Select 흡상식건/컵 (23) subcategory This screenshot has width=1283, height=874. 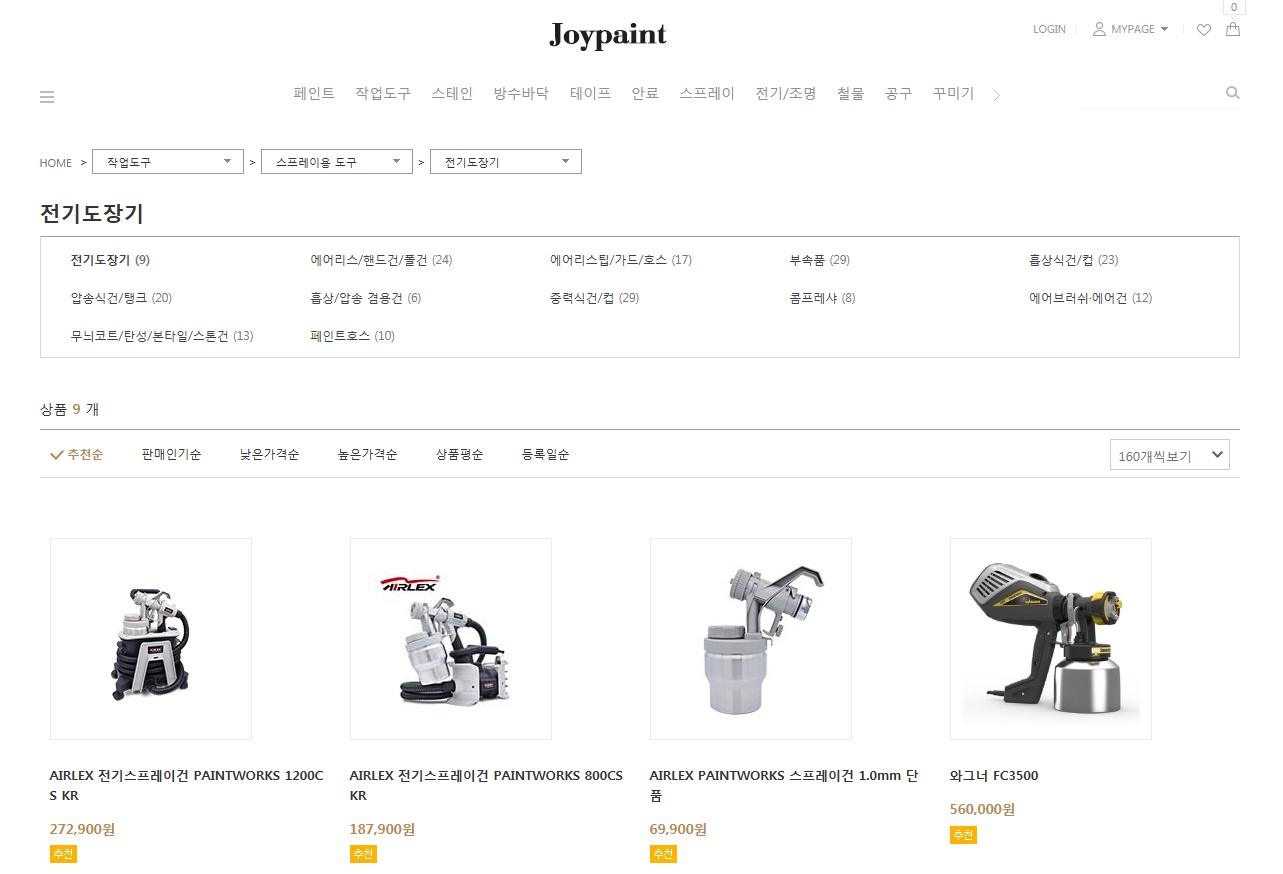pyautogui.click(x=1074, y=260)
